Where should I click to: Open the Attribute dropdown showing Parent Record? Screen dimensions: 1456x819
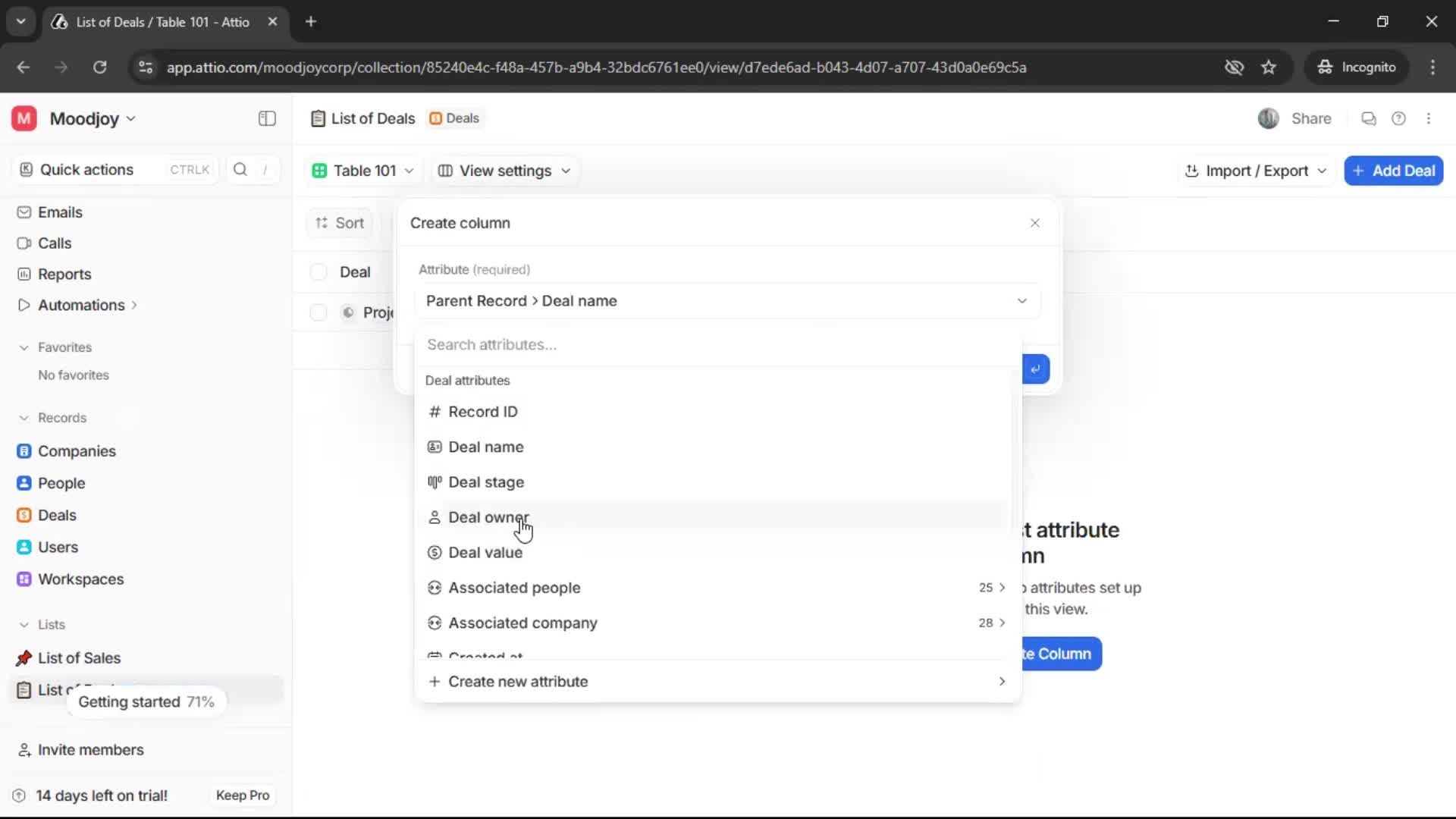(x=726, y=300)
